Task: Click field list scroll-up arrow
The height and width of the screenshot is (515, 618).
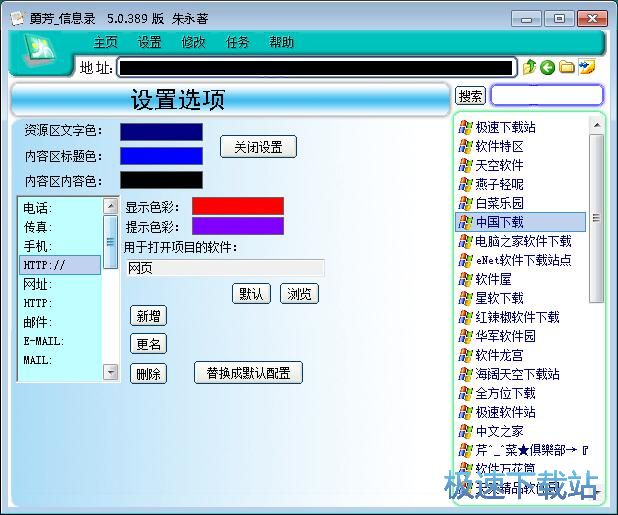Action: (x=111, y=206)
